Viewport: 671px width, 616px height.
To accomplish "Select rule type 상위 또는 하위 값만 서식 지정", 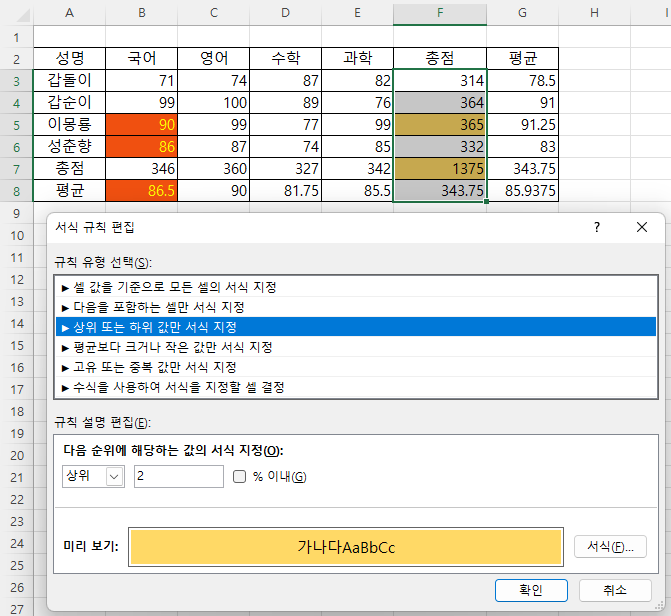I will (x=356, y=327).
